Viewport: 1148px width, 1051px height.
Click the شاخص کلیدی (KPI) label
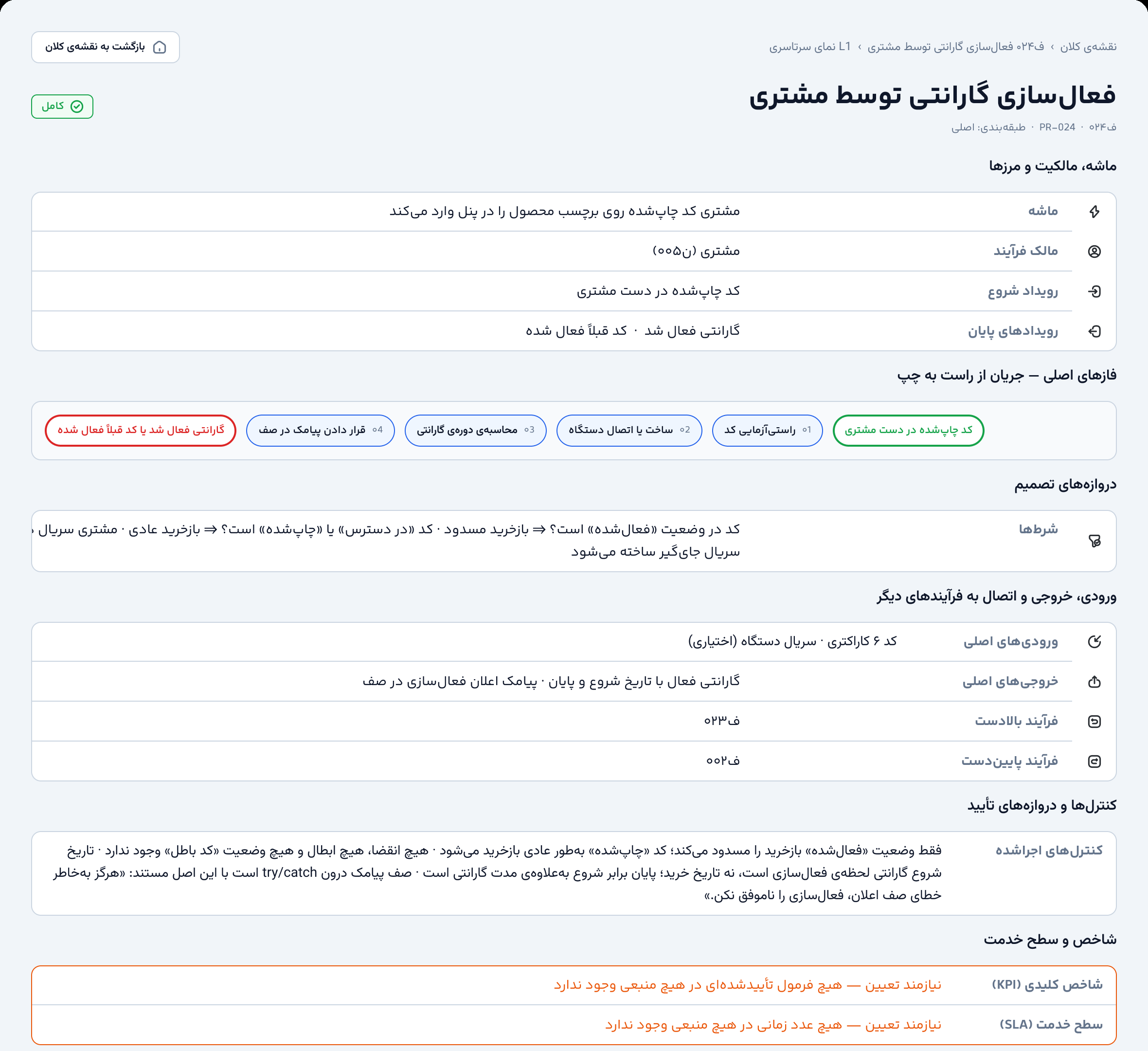coord(1047,984)
